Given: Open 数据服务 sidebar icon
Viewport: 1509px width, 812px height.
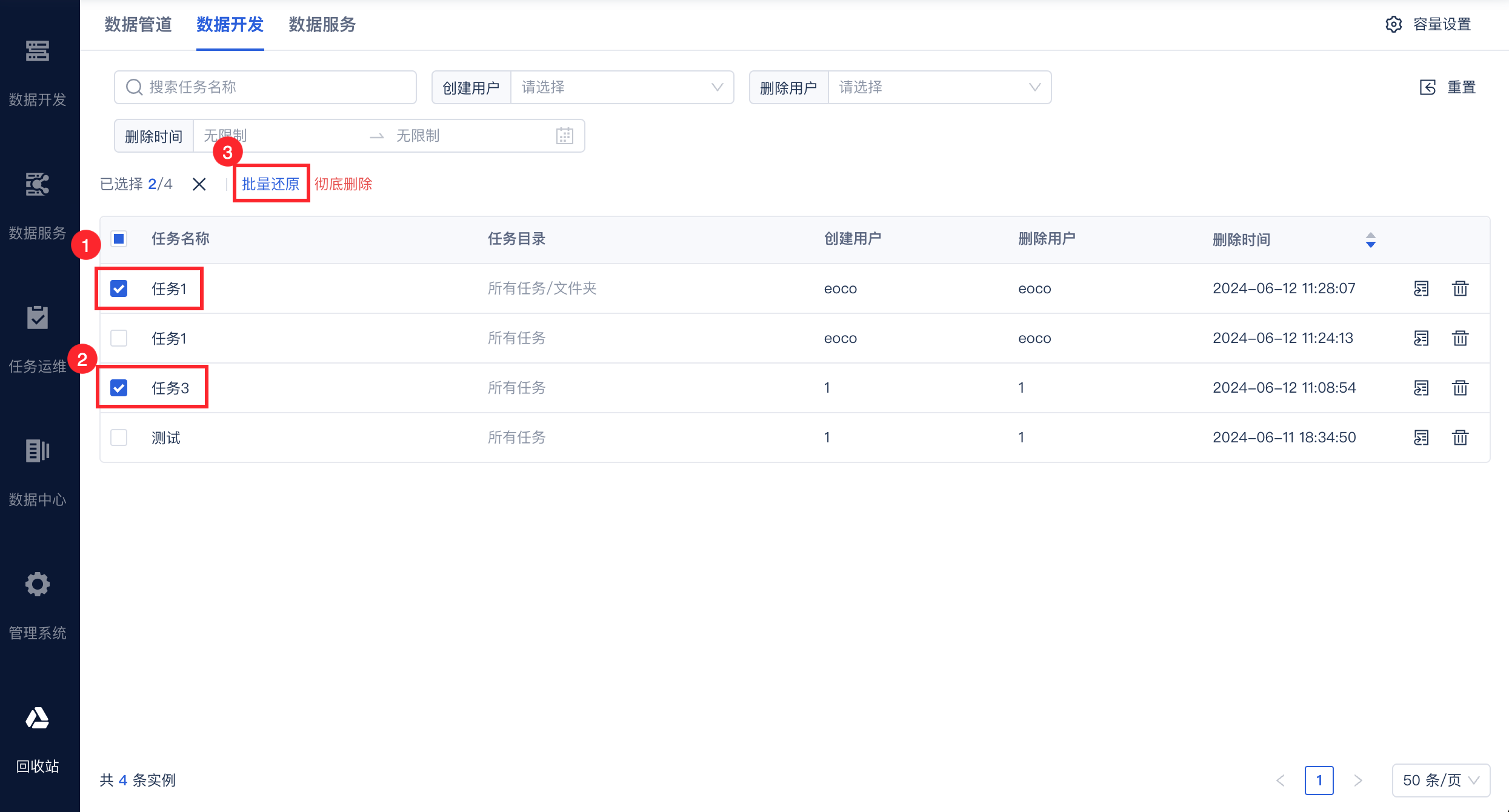Looking at the screenshot, I should (37, 185).
